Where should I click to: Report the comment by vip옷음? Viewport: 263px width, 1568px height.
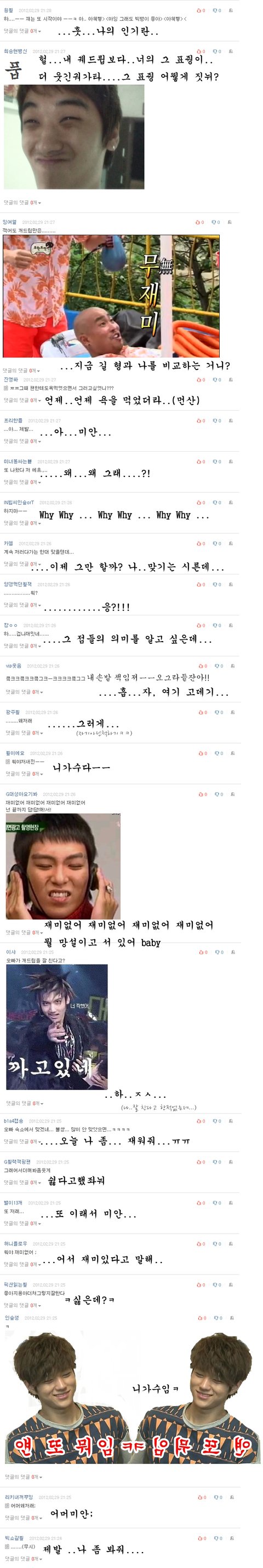click(x=233, y=666)
